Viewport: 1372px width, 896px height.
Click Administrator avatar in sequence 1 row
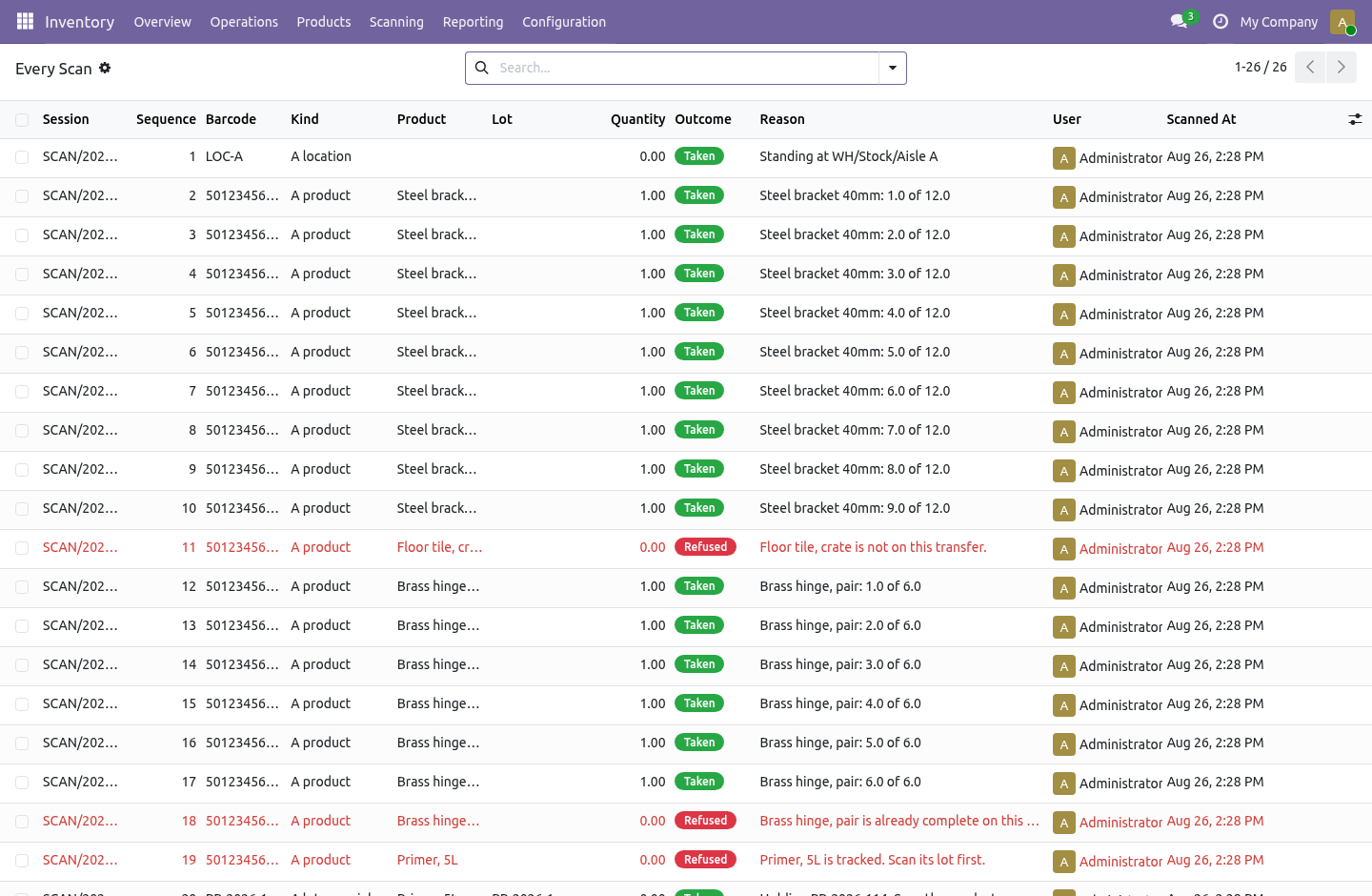click(1064, 158)
